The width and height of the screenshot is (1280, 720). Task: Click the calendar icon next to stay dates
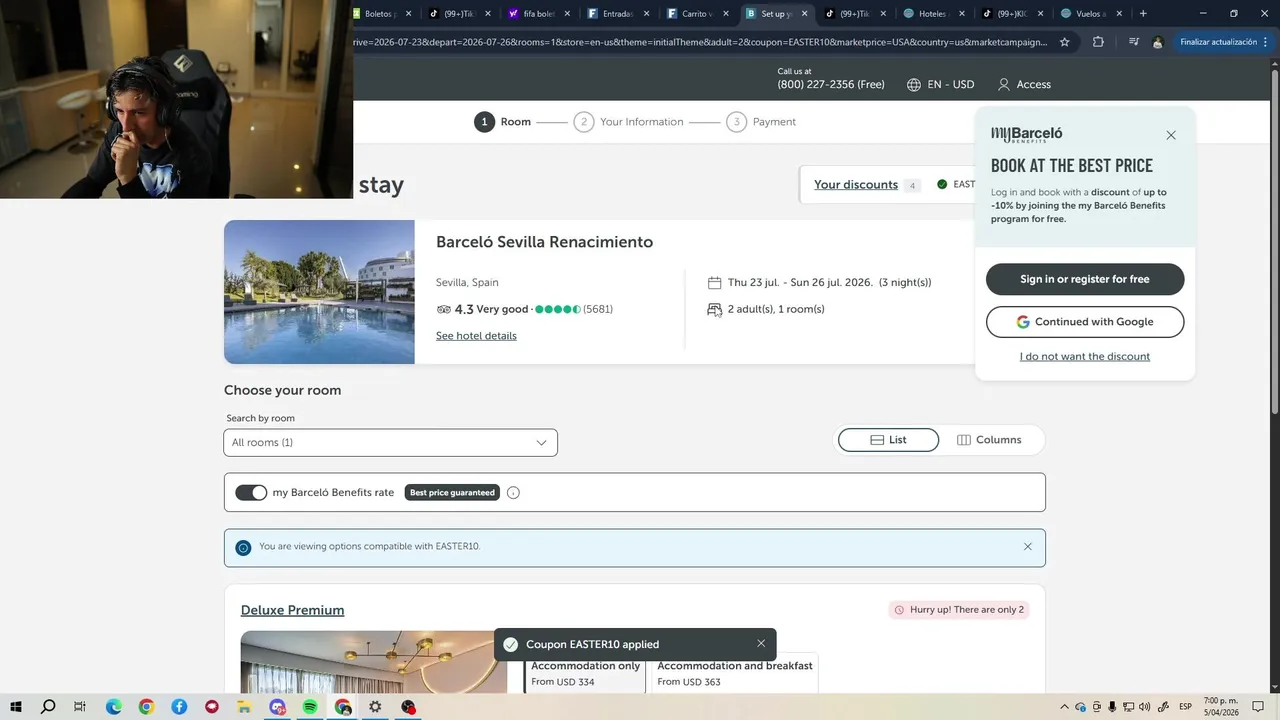(x=714, y=283)
